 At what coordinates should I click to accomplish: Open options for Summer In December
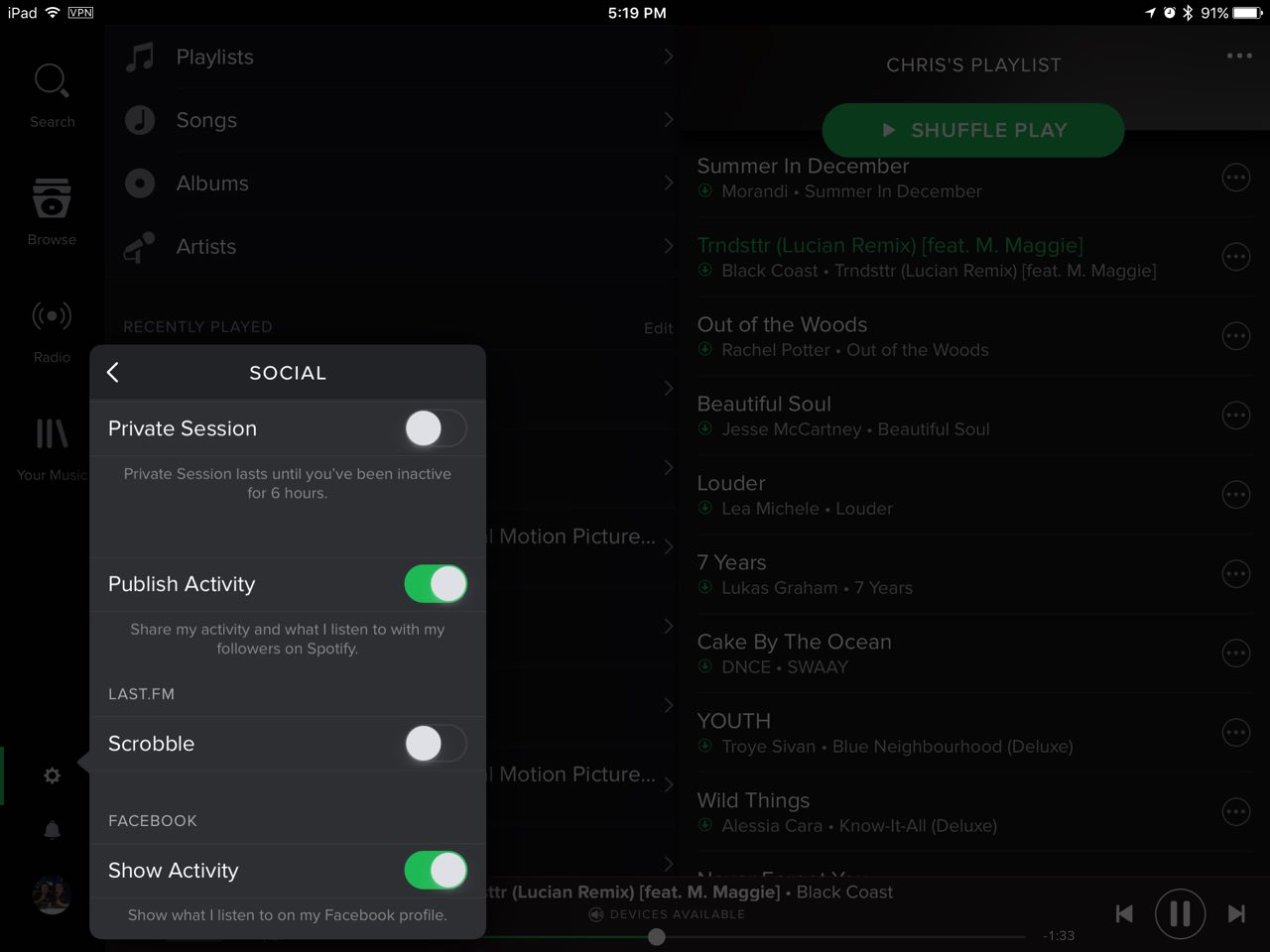(x=1235, y=178)
